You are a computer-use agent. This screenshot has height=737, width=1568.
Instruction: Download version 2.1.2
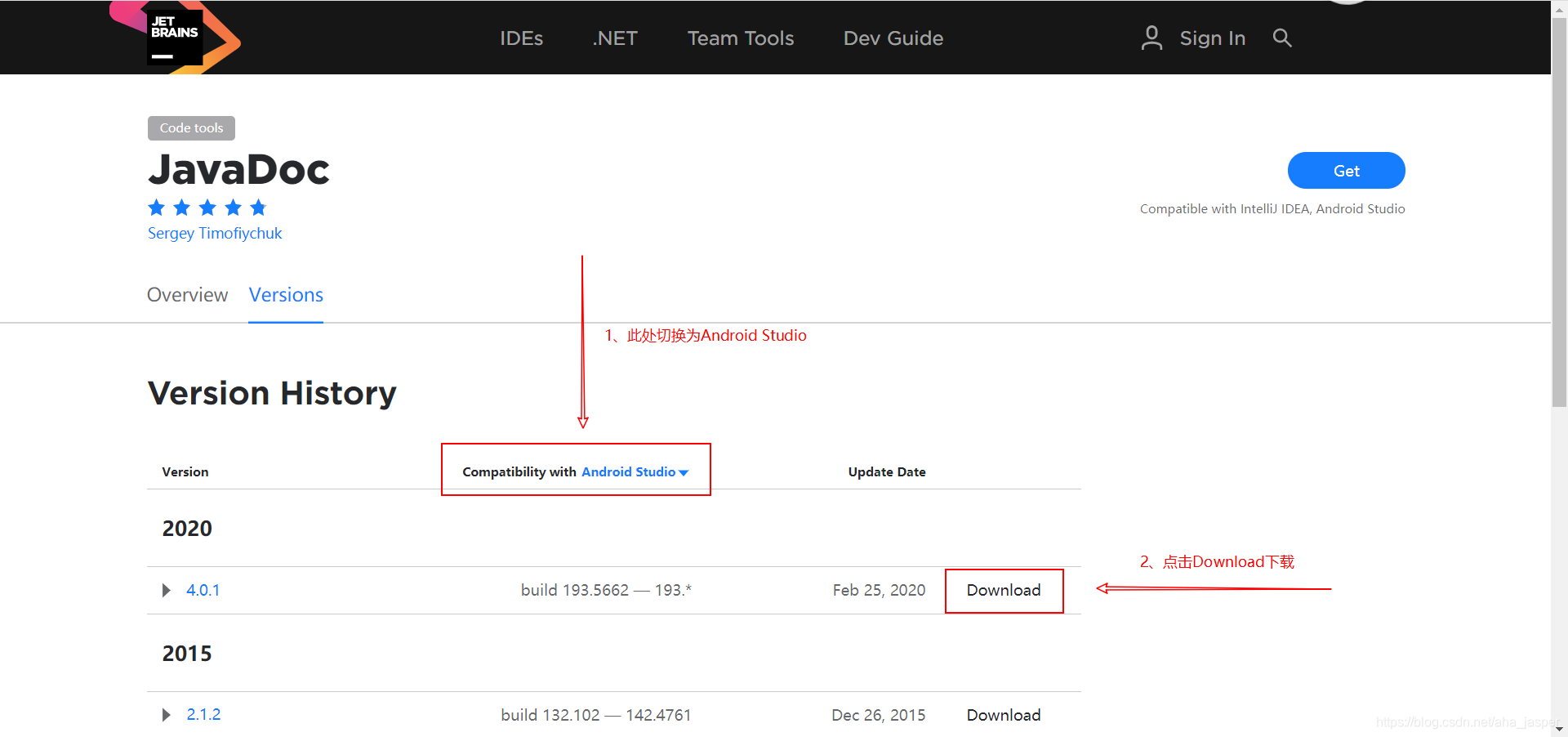pos(1004,715)
